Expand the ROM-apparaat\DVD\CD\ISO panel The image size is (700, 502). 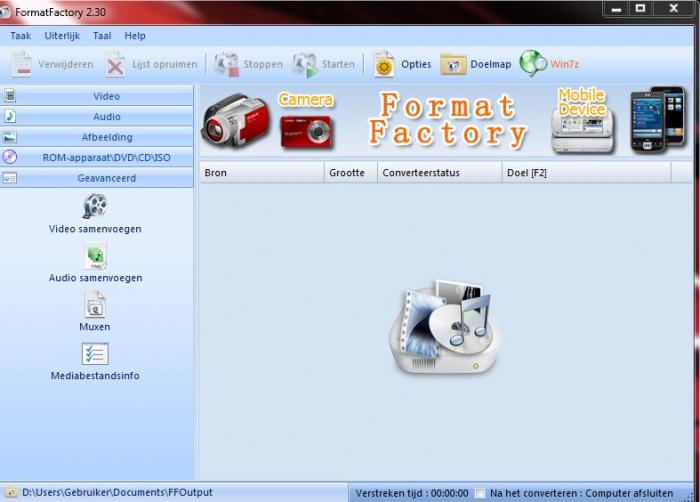point(97,157)
